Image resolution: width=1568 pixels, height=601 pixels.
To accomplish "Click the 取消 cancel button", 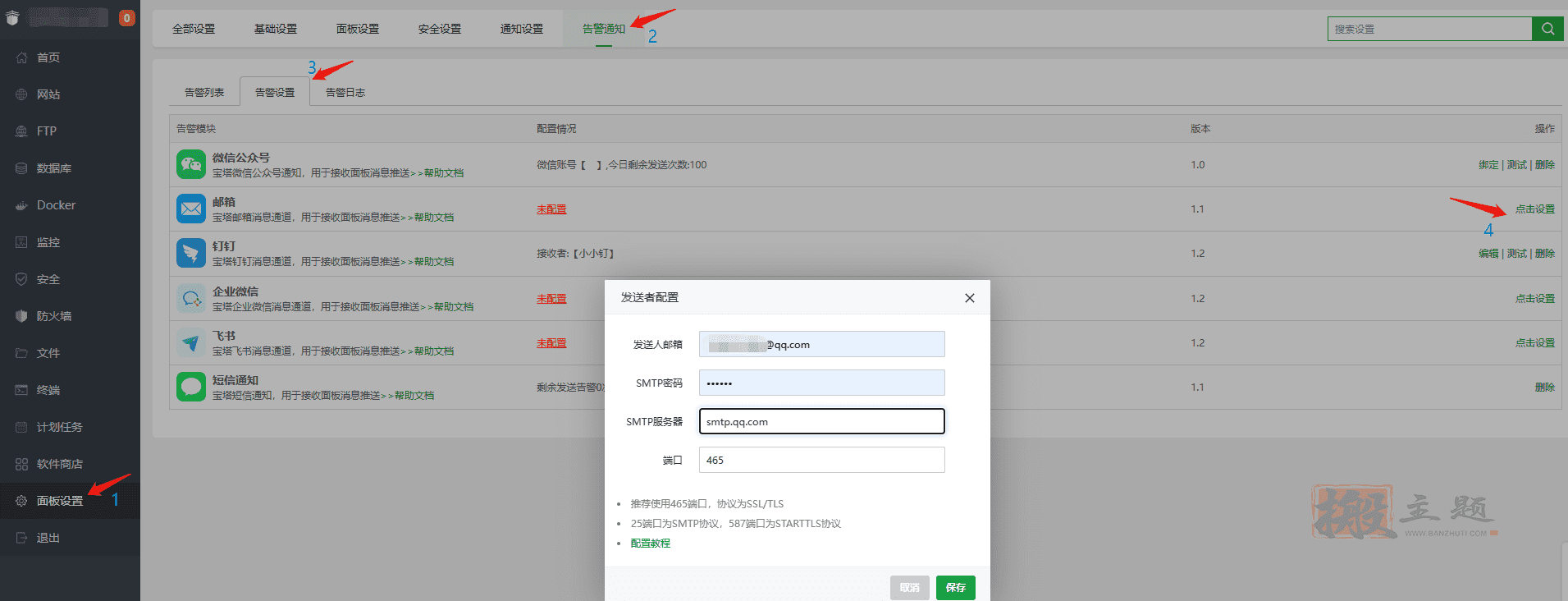I will [910, 588].
